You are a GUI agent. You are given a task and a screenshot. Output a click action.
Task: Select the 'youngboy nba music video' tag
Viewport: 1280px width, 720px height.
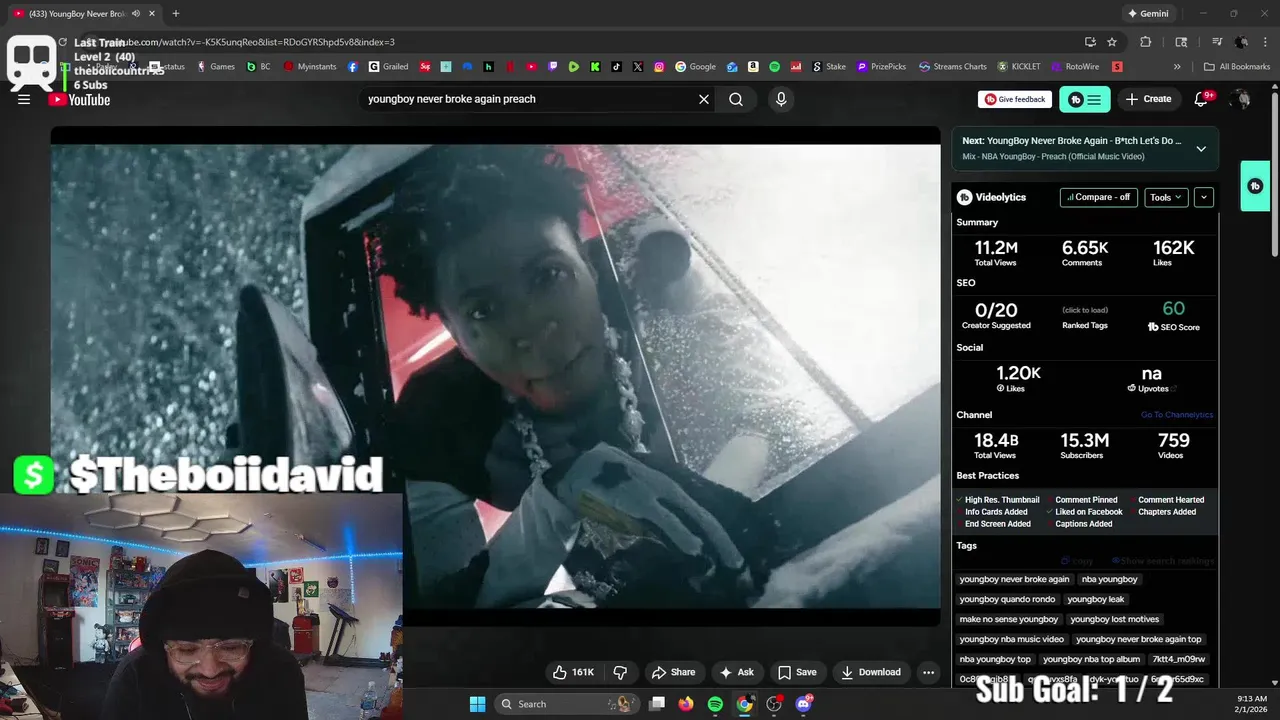pos(1011,639)
